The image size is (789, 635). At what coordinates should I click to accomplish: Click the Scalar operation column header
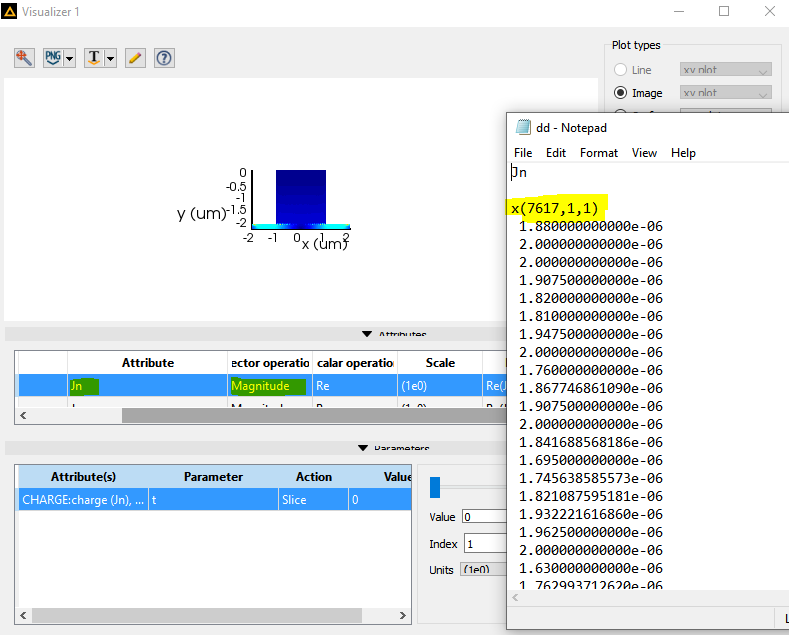(x=355, y=363)
